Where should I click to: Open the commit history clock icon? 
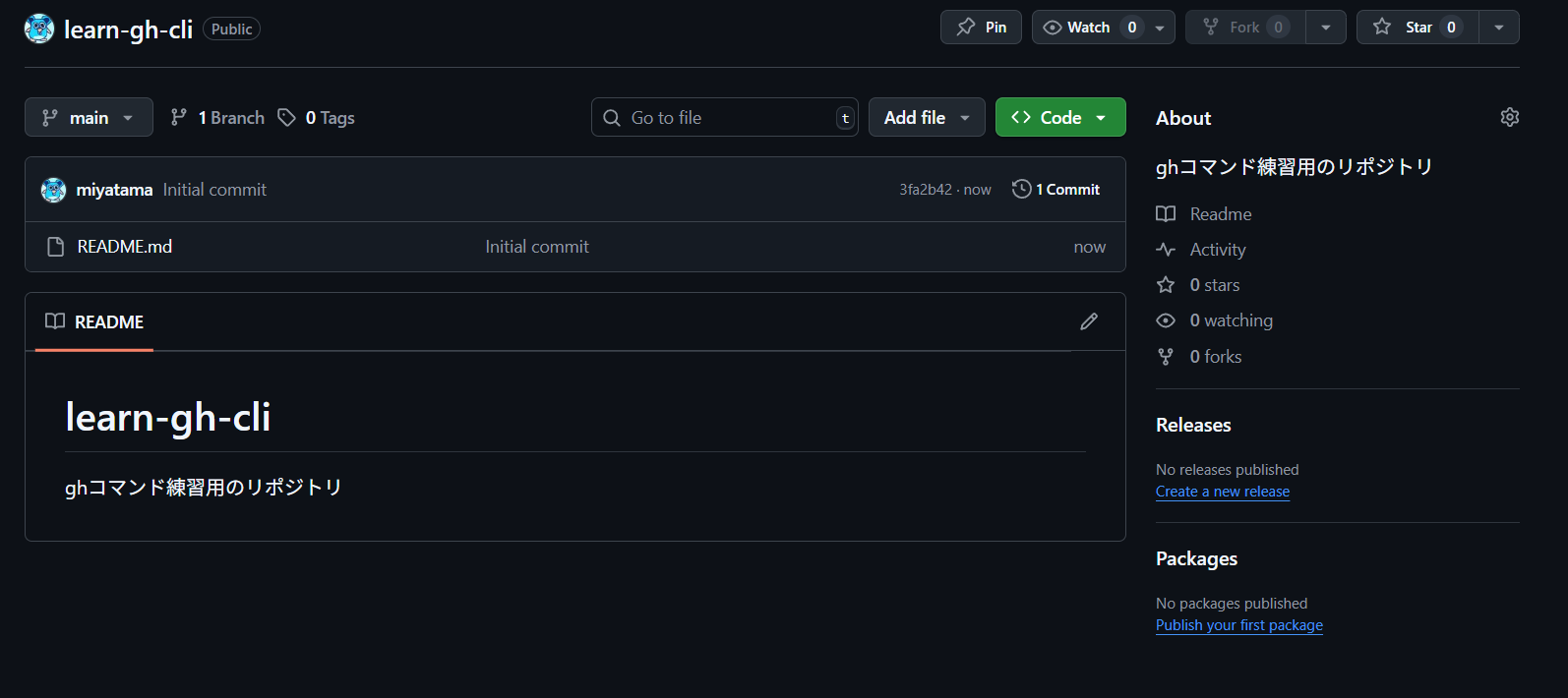click(1021, 189)
